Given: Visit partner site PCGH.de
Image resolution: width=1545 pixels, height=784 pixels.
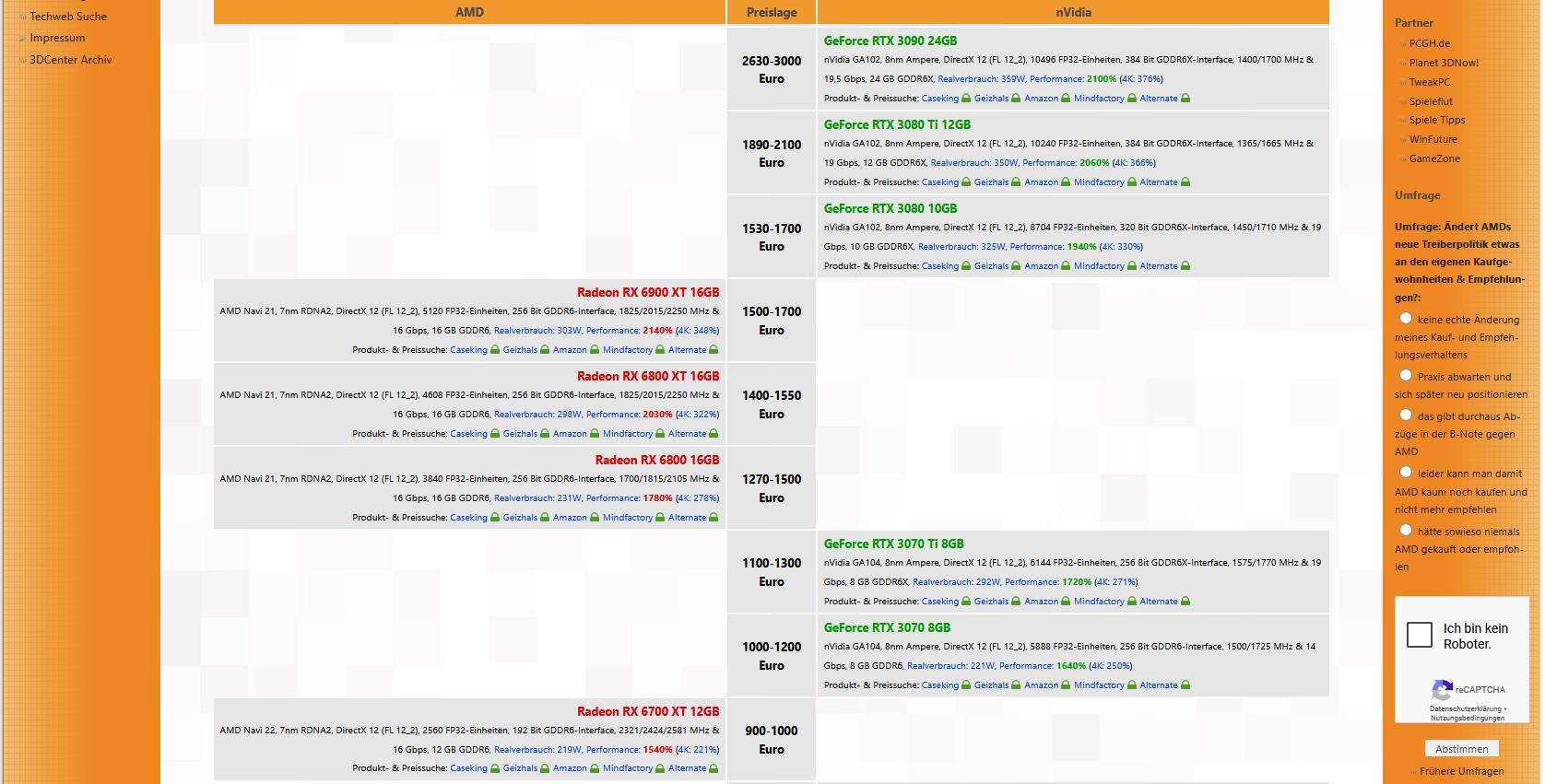Looking at the screenshot, I should 1430,43.
